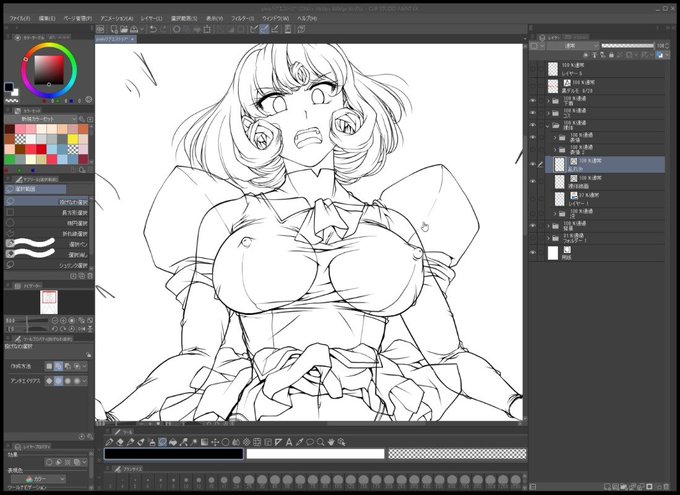This screenshot has width=680, height=495.
Task: Open the ファイル (File) menu
Action: coord(20,19)
